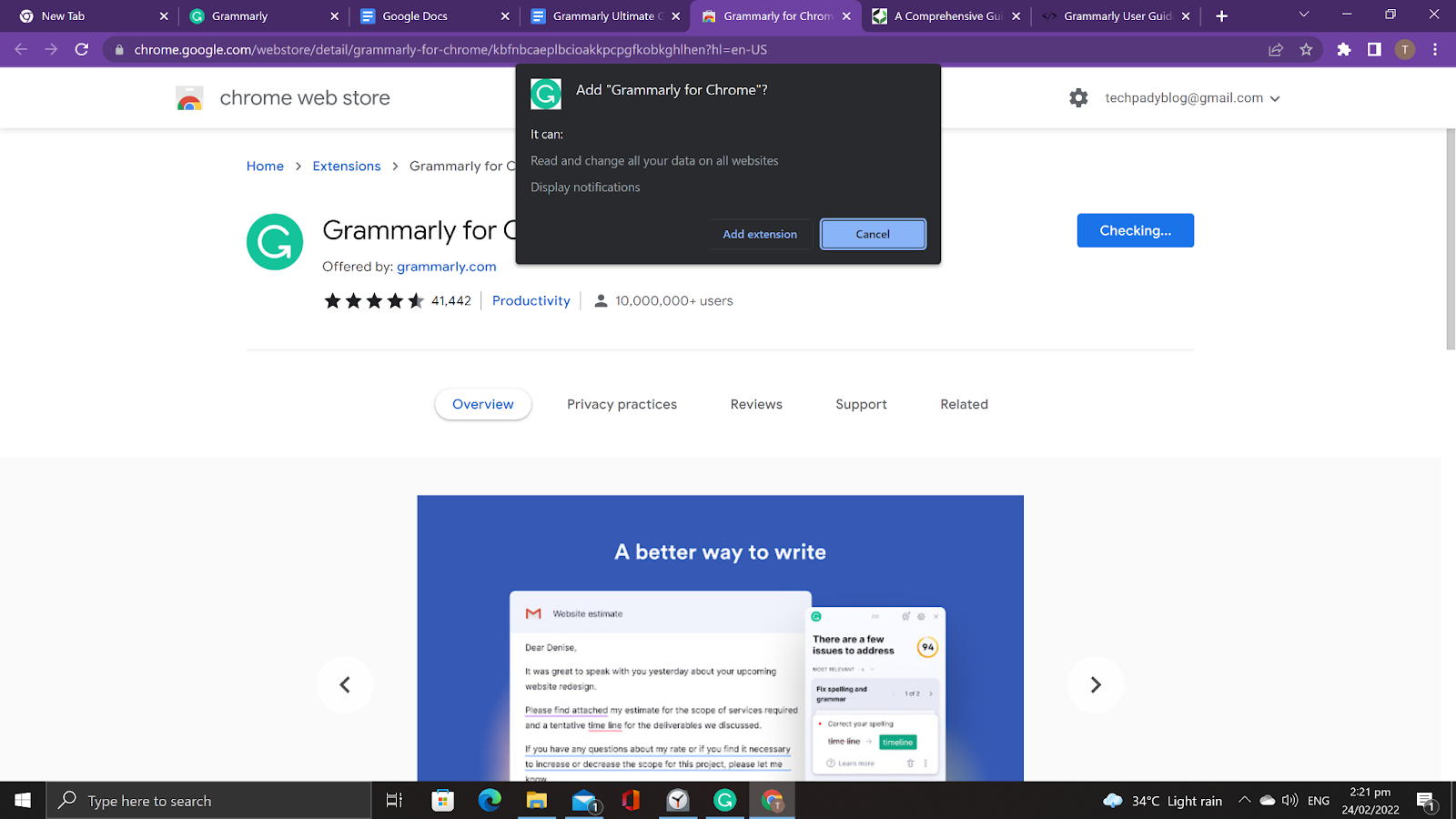This screenshot has height=819, width=1456.
Task: Go forward to the next page
Action: (x=51, y=49)
